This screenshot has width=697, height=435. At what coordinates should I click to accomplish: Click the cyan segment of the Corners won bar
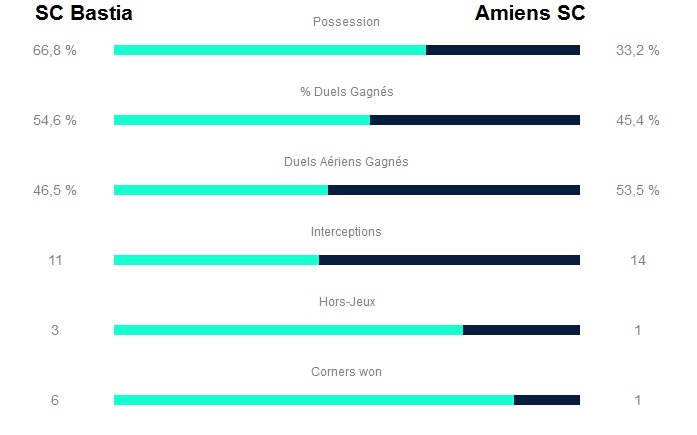(x=313, y=400)
